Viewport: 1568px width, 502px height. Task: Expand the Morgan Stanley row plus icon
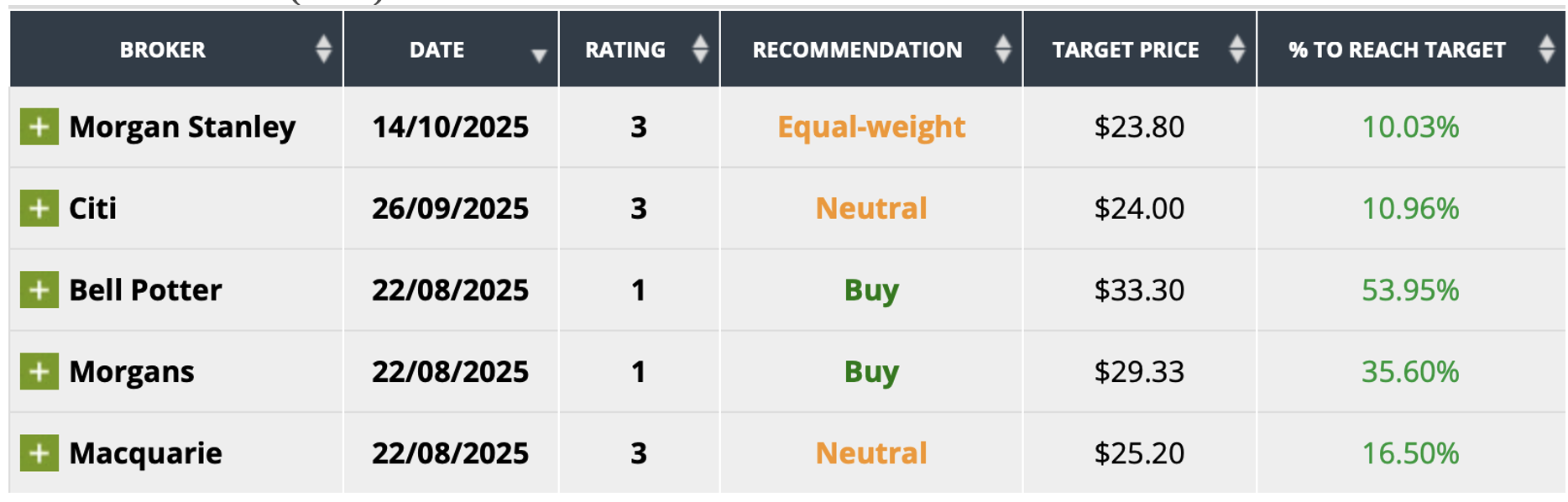(x=39, y=127)
